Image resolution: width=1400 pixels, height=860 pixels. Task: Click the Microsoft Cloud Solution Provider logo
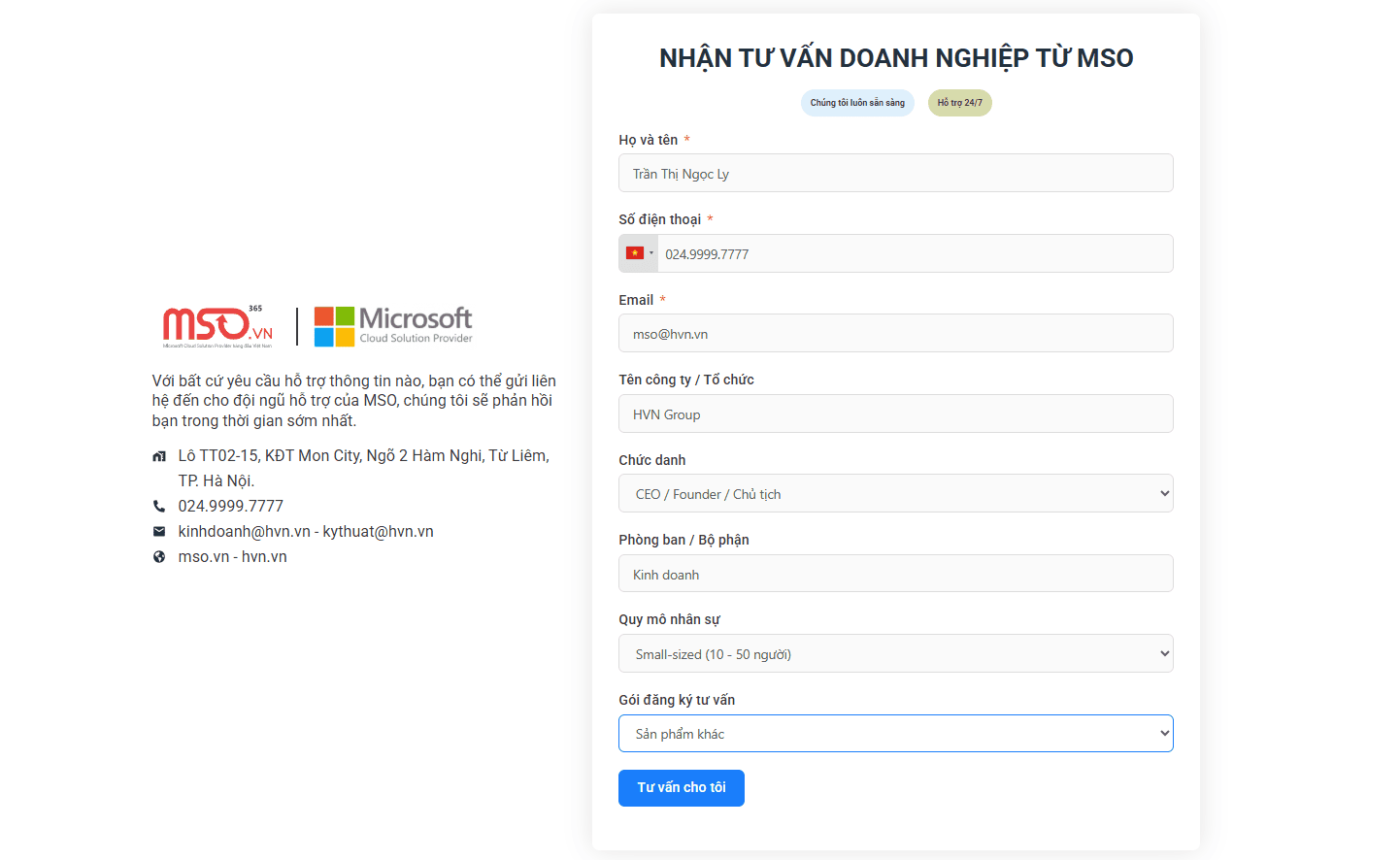pos(392,326)
